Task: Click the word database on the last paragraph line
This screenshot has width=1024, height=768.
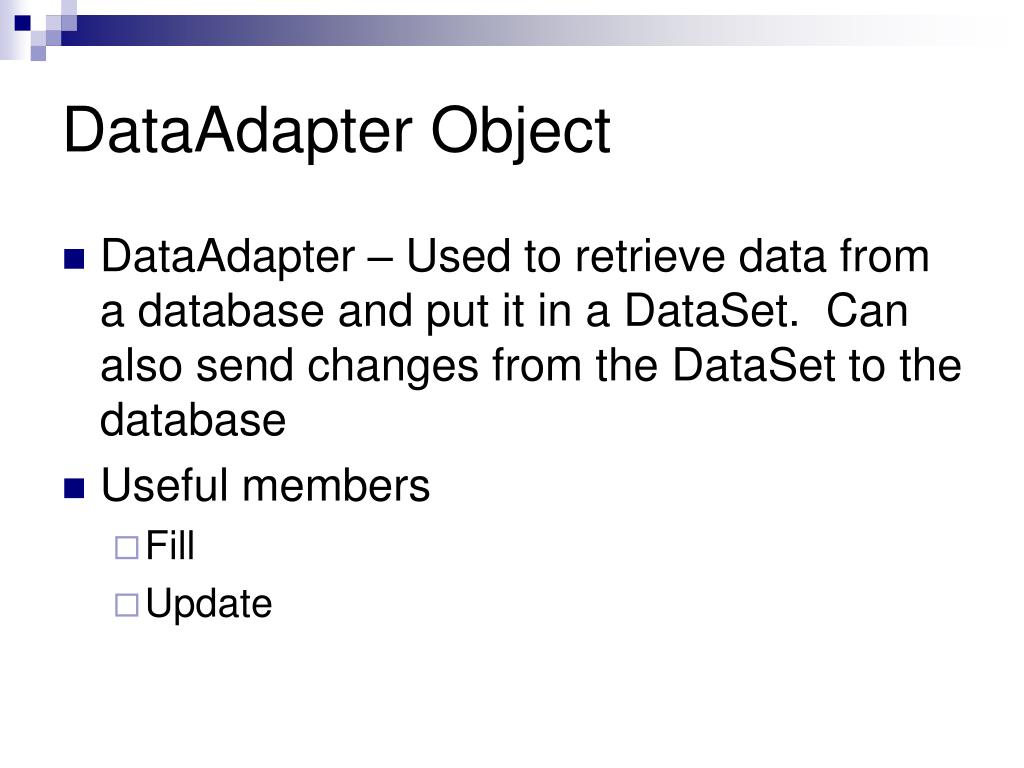Action: [x=193, y=420]
